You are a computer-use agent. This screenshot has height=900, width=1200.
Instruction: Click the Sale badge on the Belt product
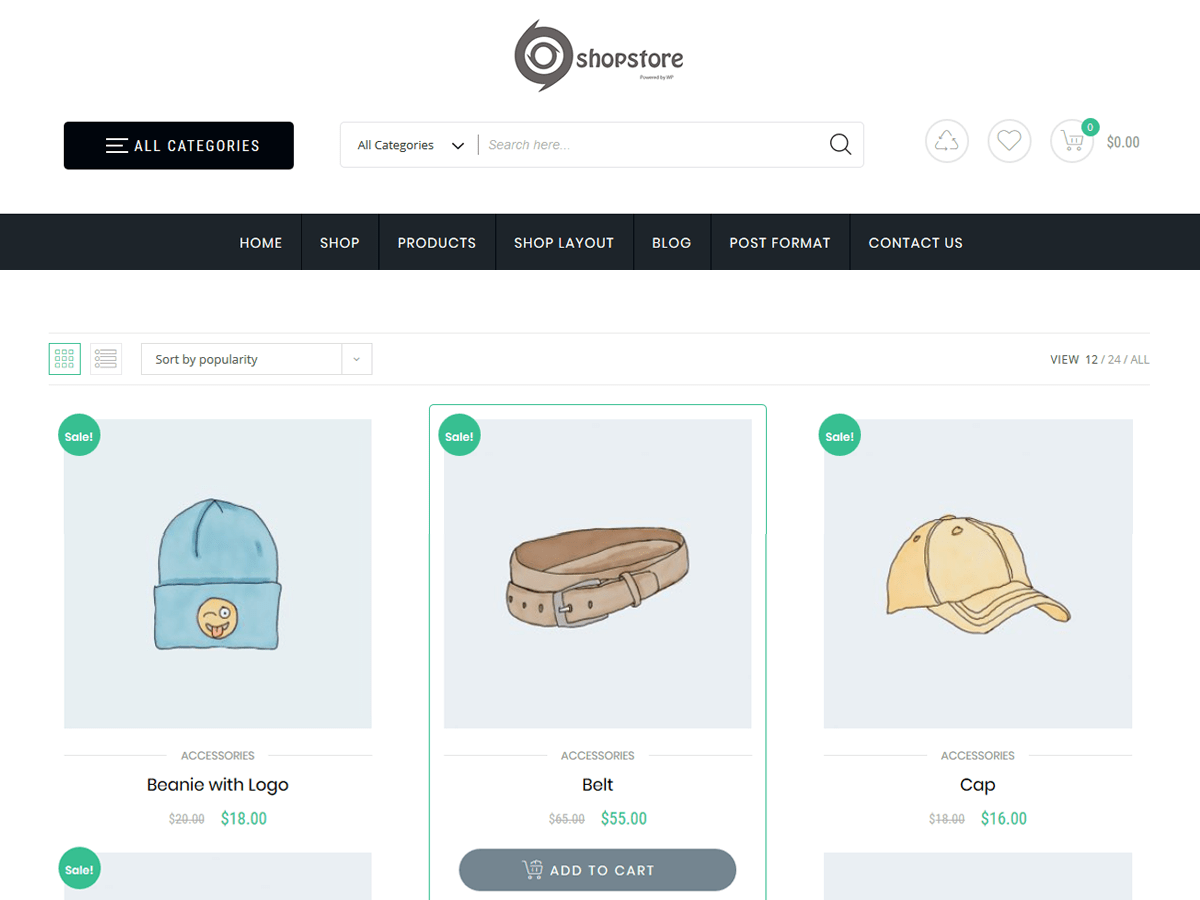459,435
